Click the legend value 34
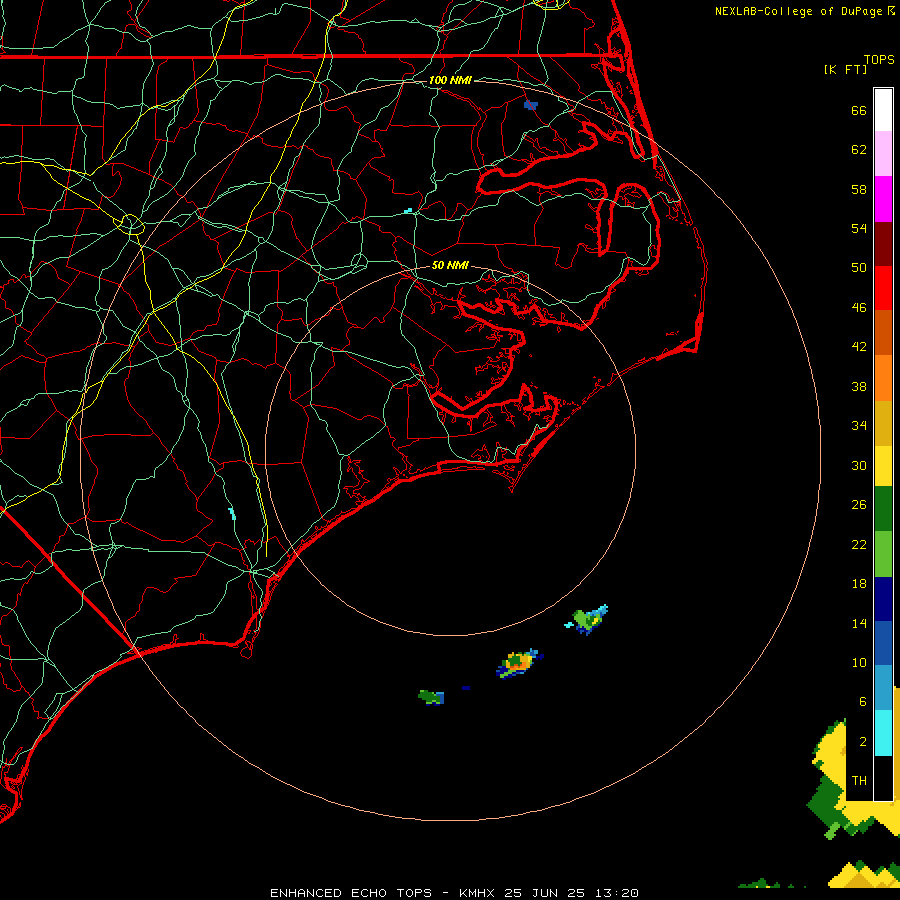Image resolution: width=900 pixels, height=900 pixels. click(859, 426)
